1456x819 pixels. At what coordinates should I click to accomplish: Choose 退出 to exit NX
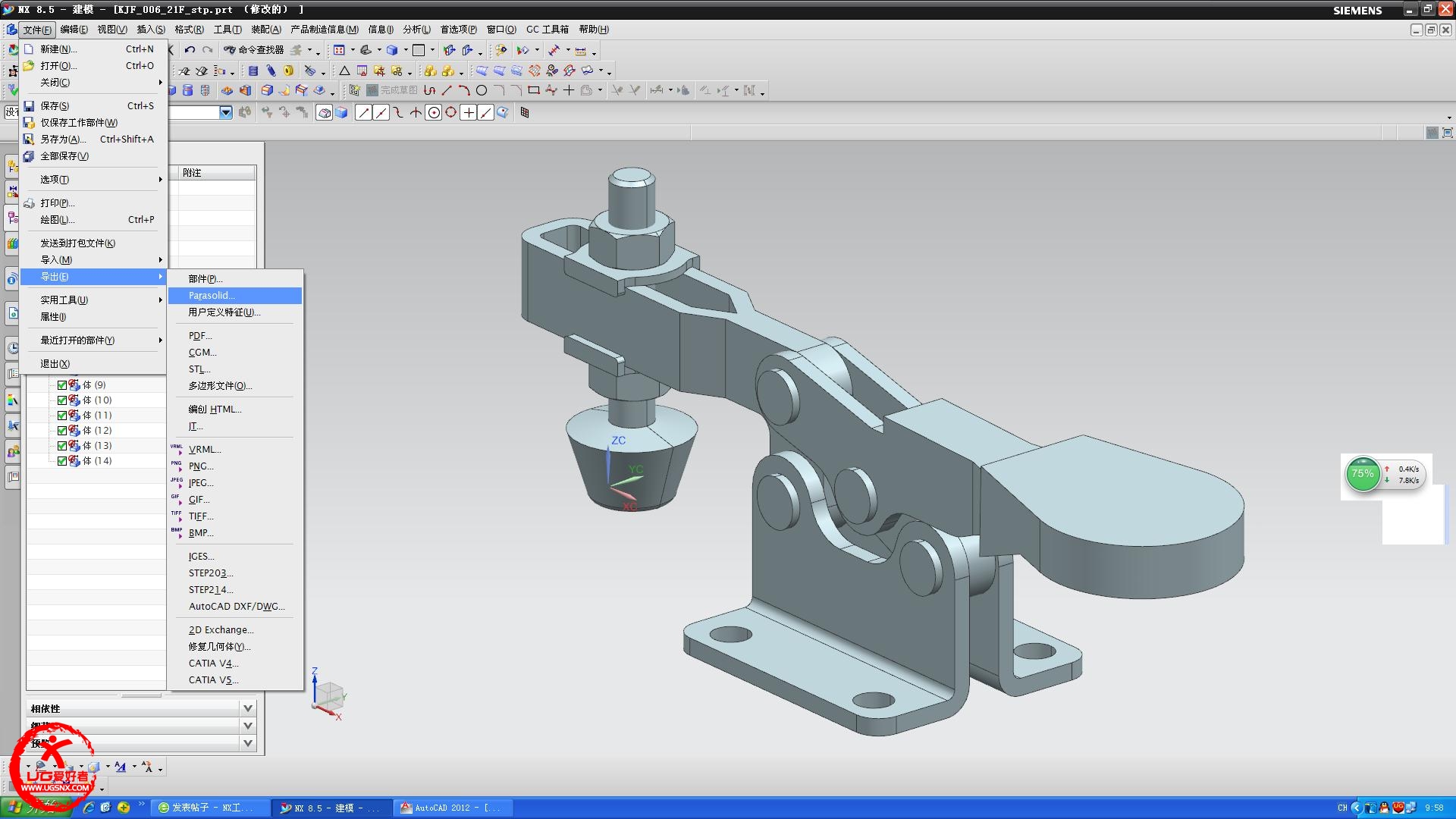click(94, 364)
